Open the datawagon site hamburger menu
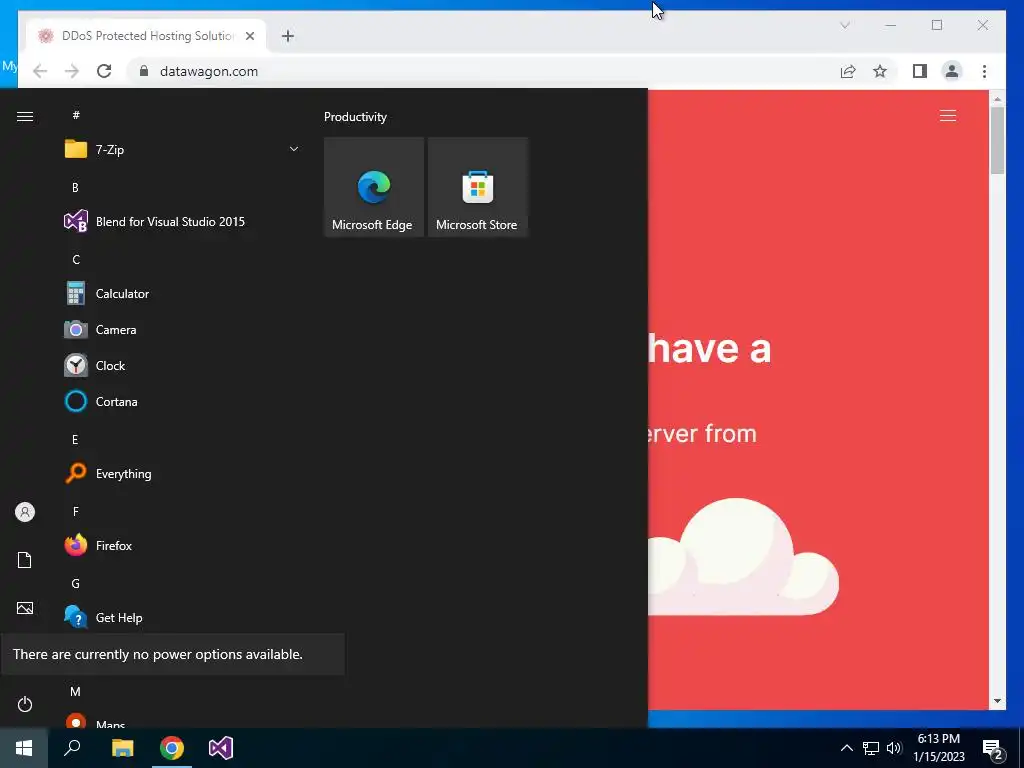 tap(948, 116)
